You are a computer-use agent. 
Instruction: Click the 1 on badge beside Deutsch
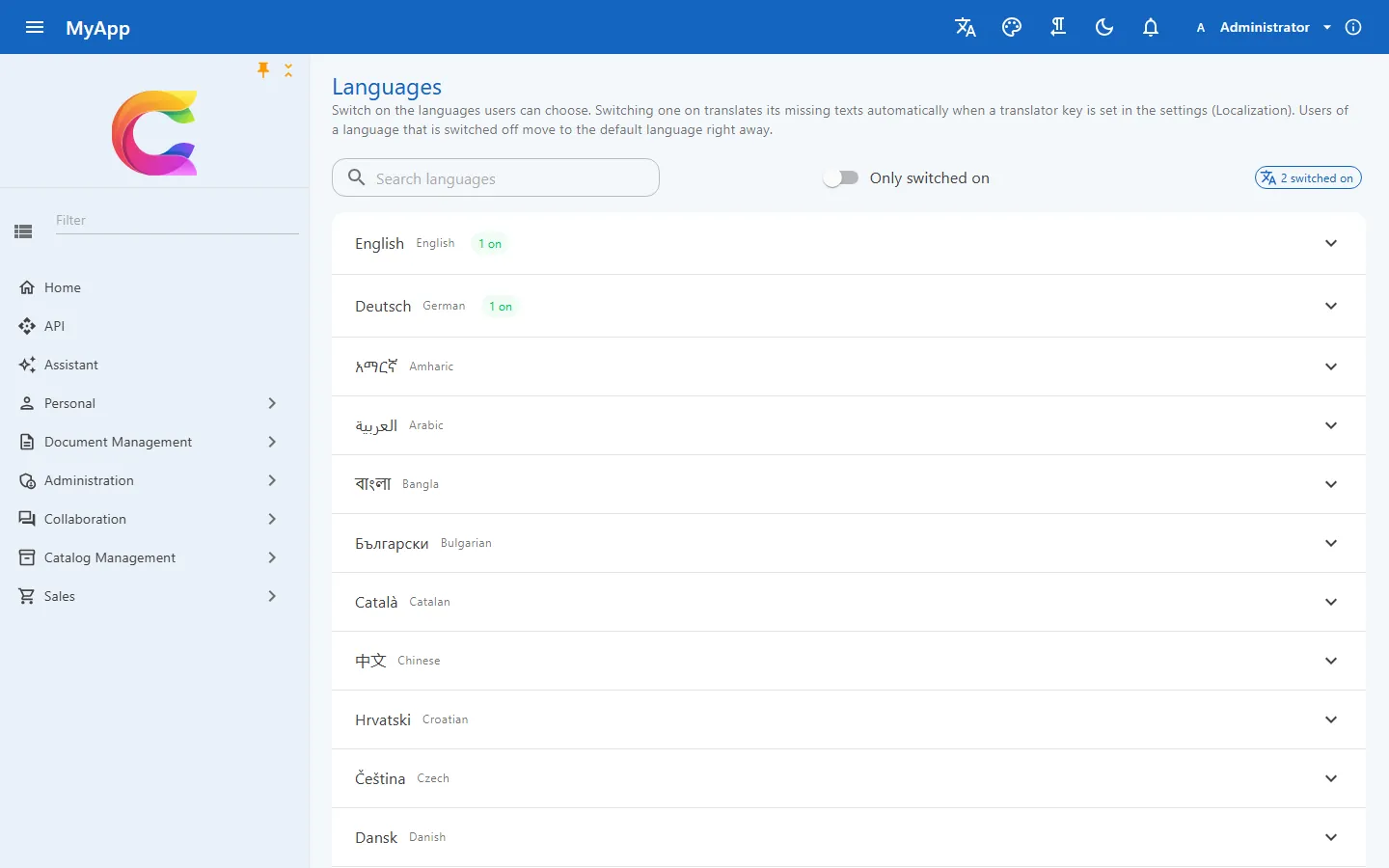pyautogui.click(x=501, y=307)
